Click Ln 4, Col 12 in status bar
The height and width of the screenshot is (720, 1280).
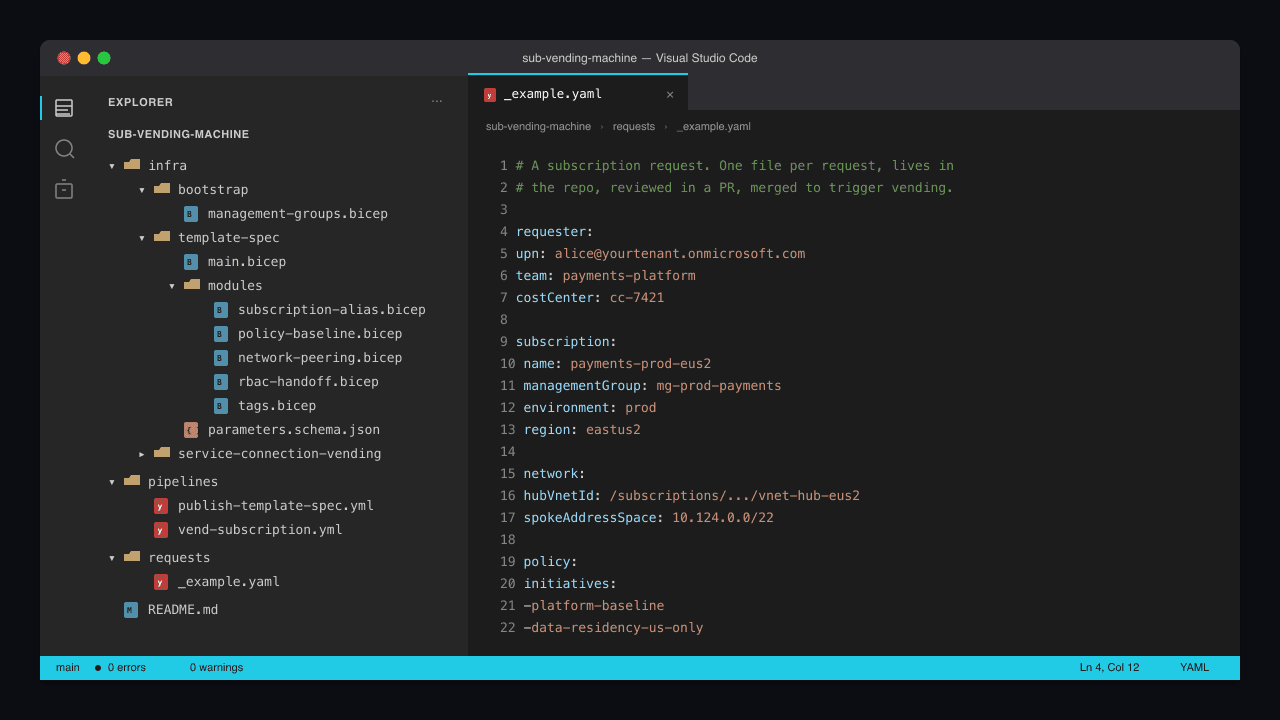(1109, 667)
